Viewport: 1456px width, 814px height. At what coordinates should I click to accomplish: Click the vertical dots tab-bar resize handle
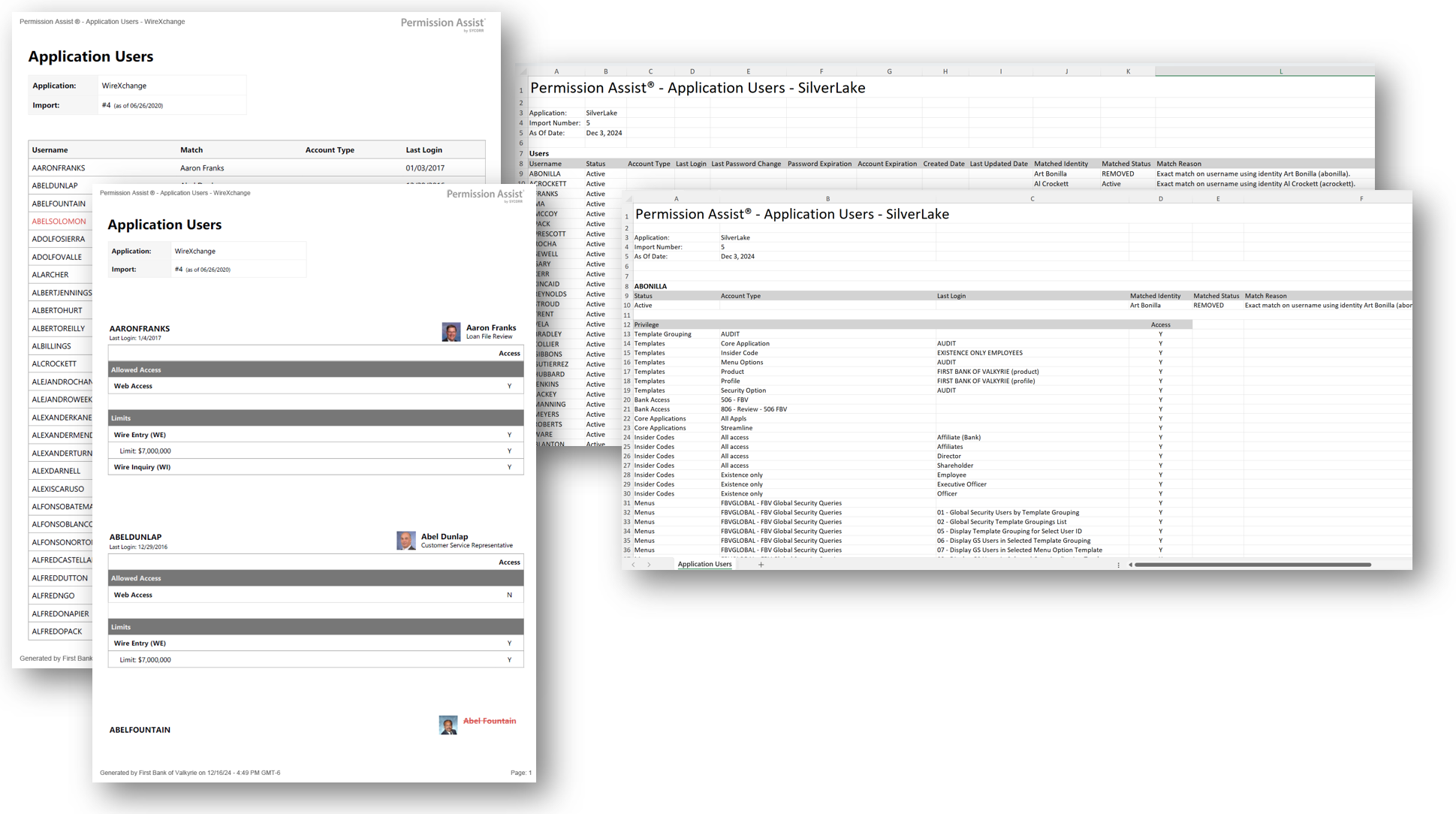point(1118,565)
